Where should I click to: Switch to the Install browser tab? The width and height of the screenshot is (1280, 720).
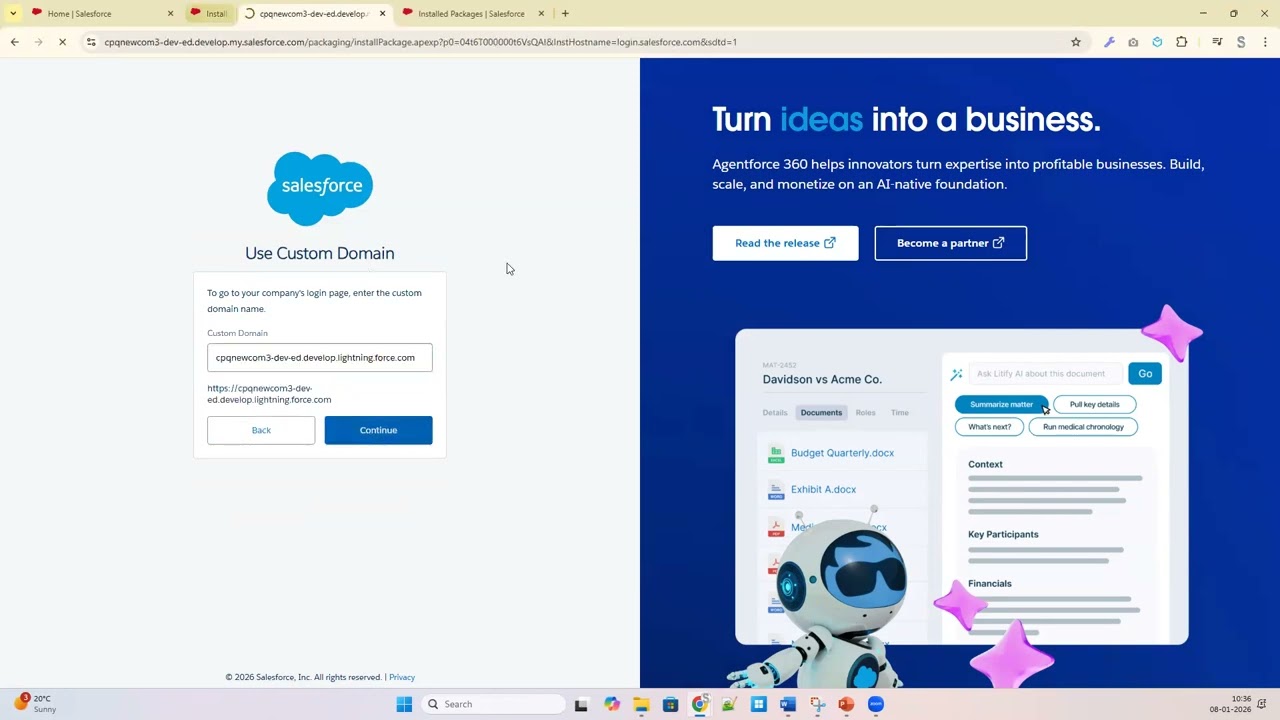(x=210, y=14)
